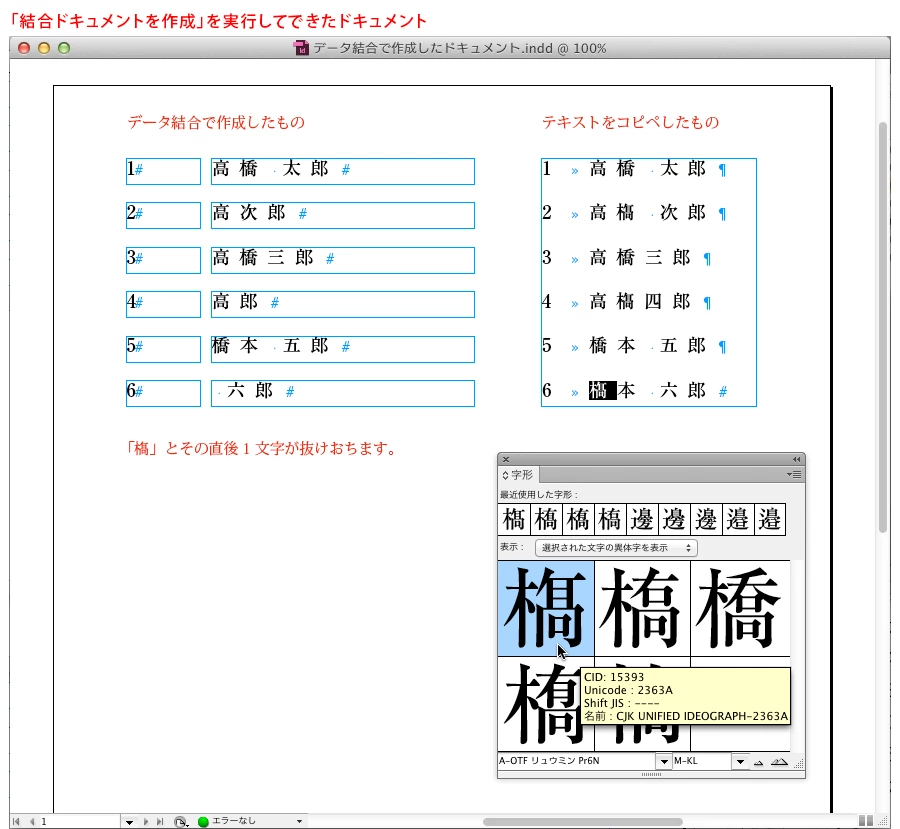This screenshot has width=900, height=829.
Task: Click the vertical scrollbar thumb on the right edge
Action: pos(883,327)
